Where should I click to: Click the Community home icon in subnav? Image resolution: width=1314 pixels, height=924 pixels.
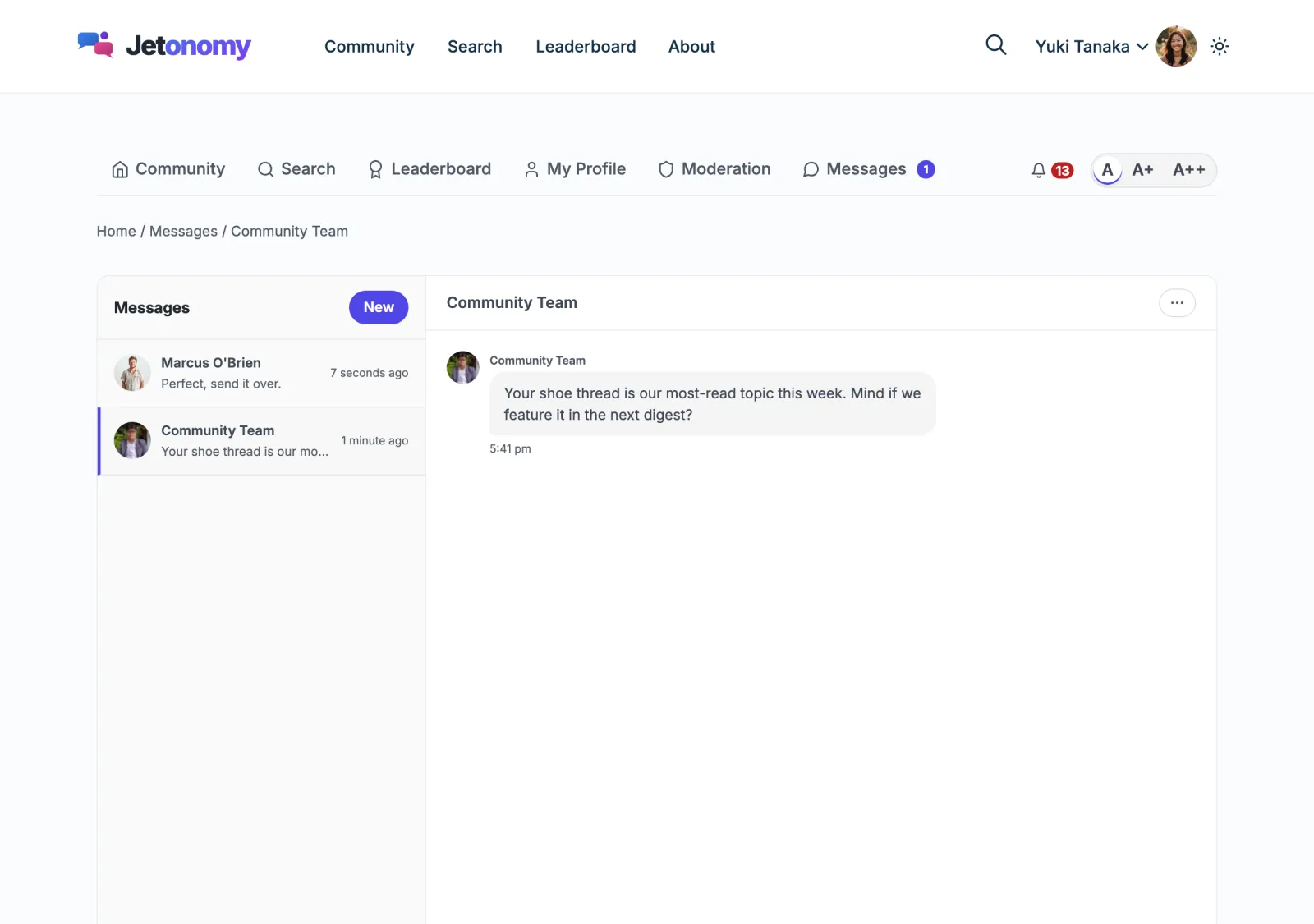point(120,169)
